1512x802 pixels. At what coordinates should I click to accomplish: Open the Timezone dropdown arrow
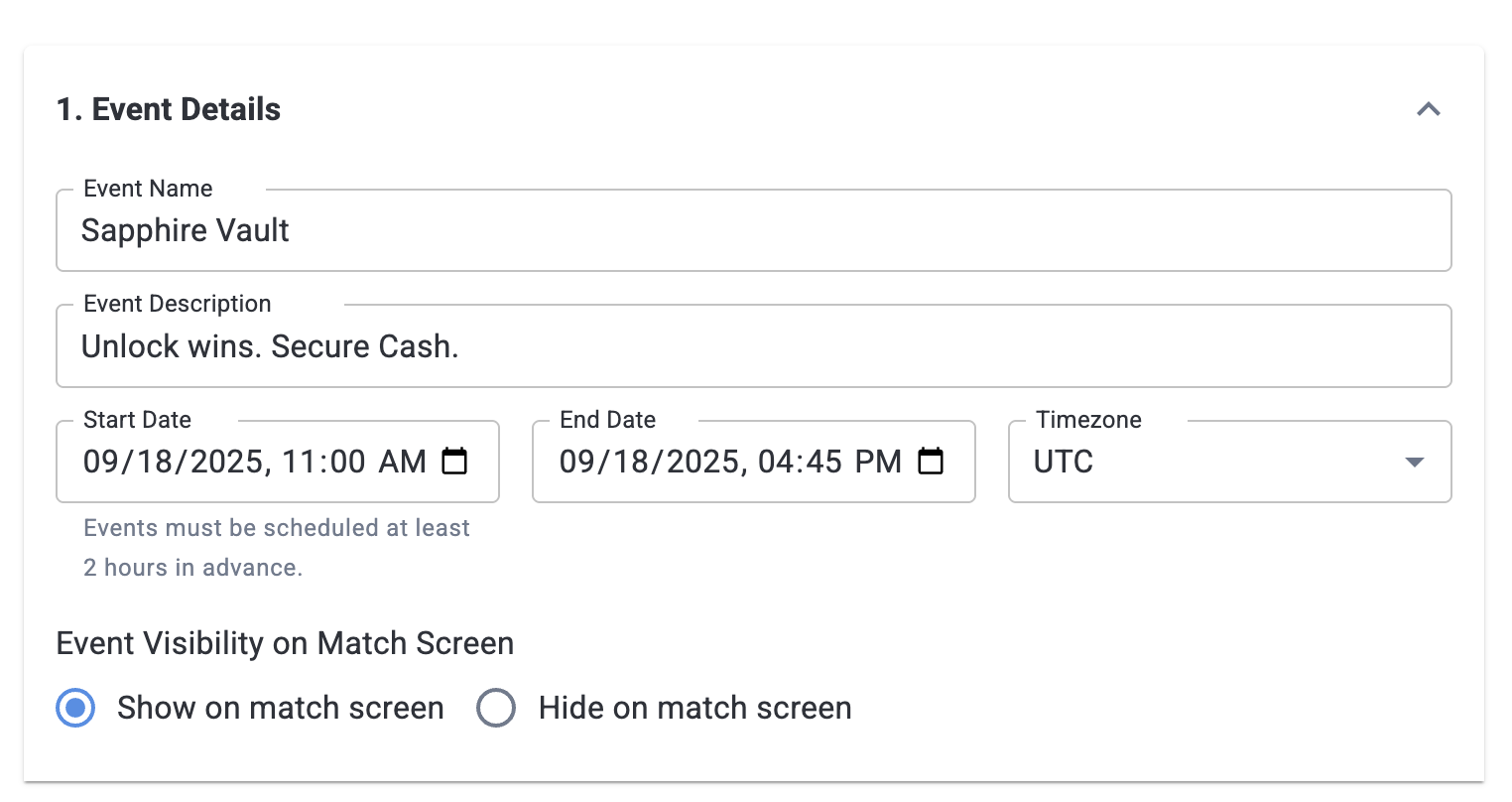[x=1415, y=463]
